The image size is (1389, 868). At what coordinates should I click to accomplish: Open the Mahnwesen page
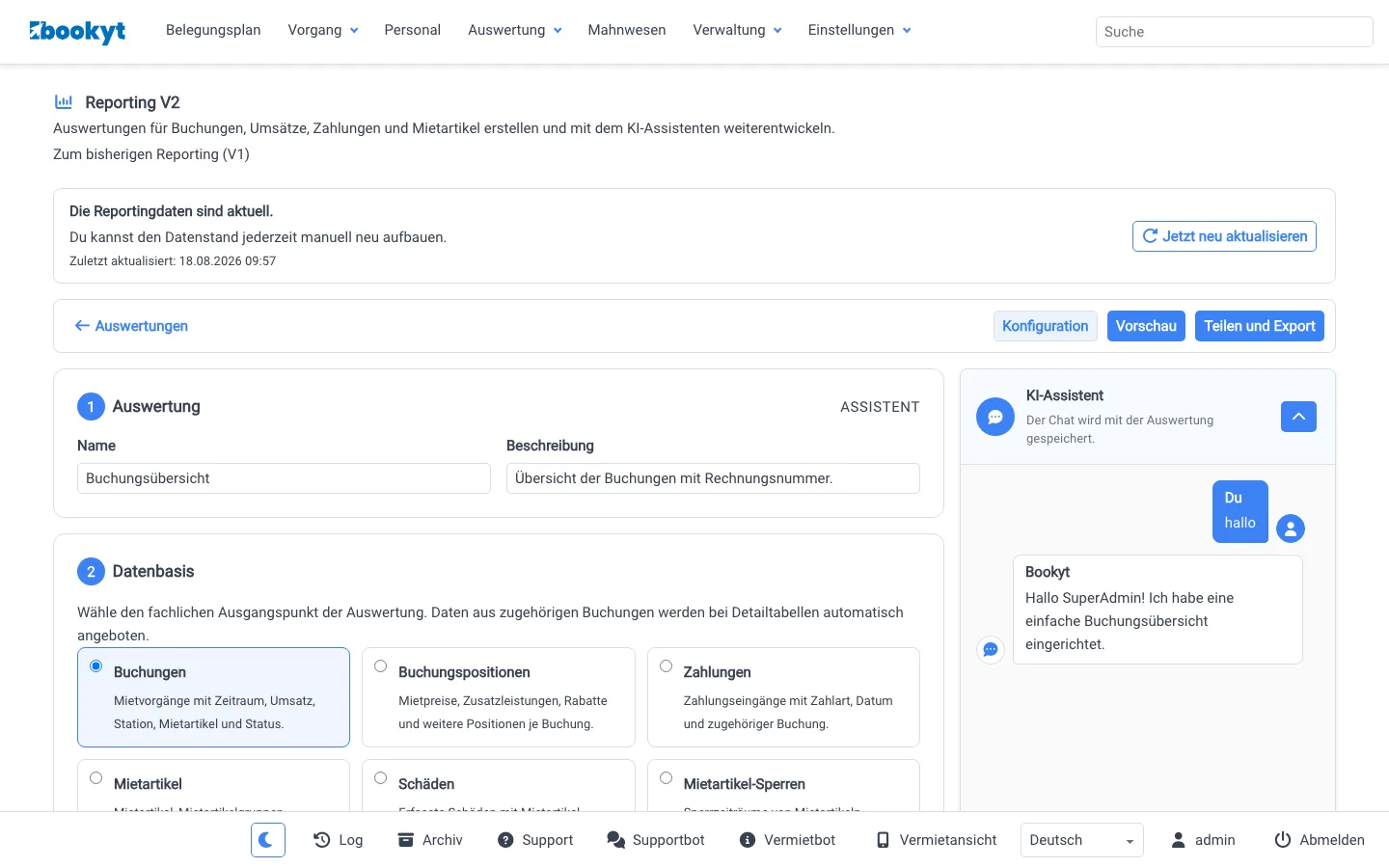click(627, 30)
